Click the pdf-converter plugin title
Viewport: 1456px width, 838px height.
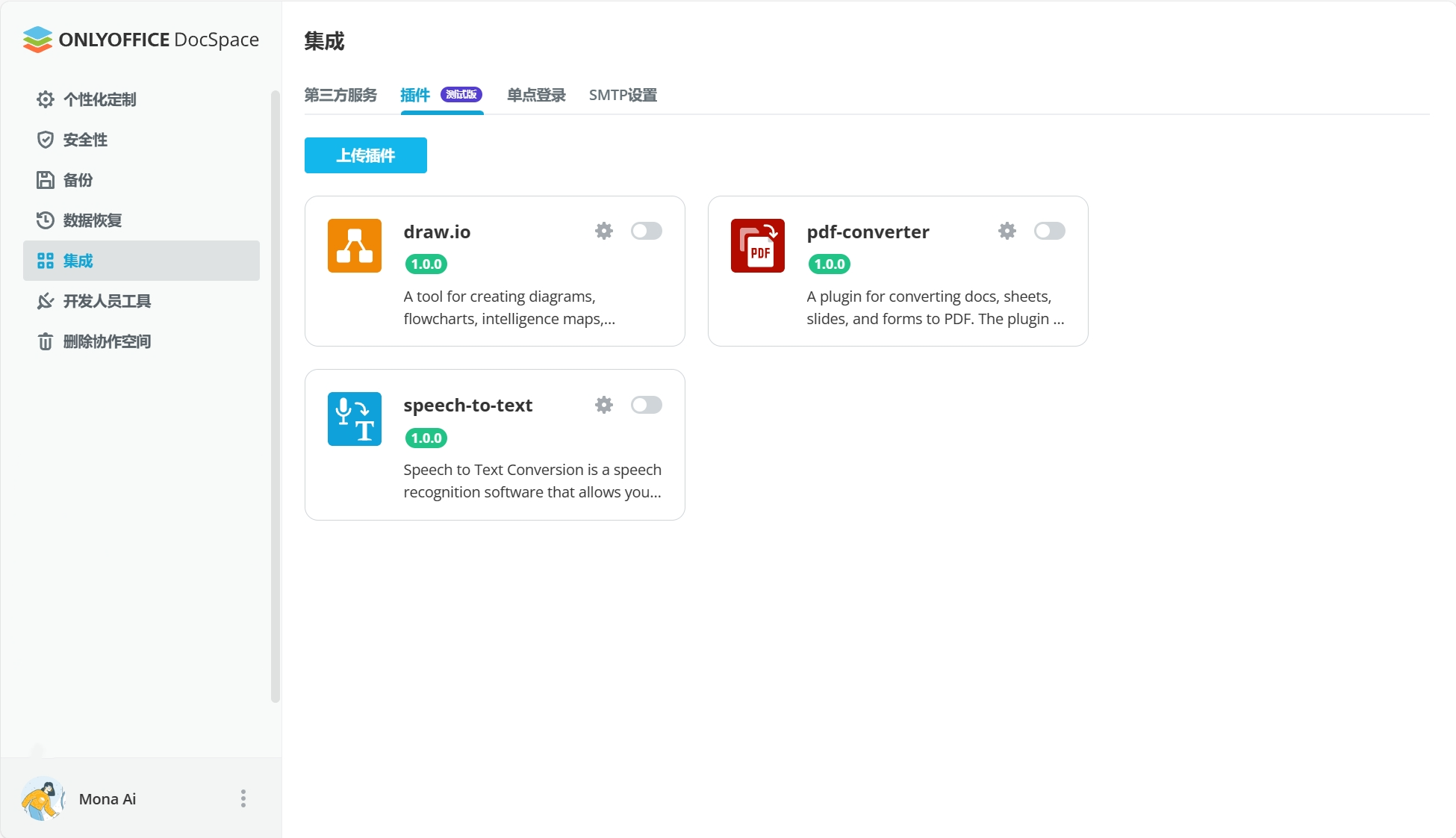868,232
